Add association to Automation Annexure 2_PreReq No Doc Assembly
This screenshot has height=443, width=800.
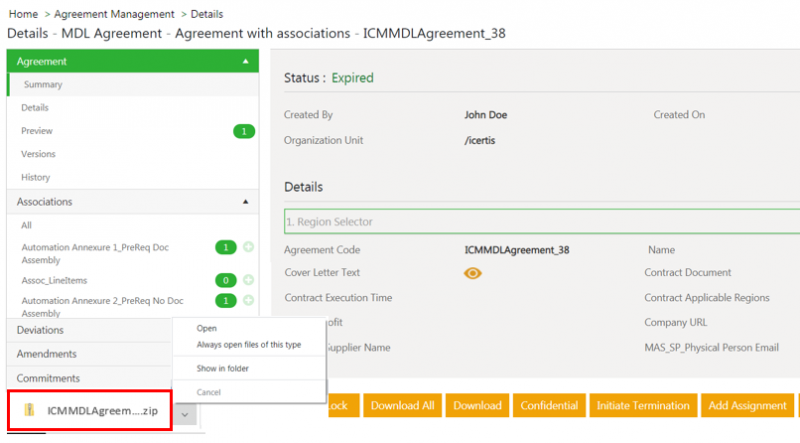pyautogui.click(x=248, y=301)
